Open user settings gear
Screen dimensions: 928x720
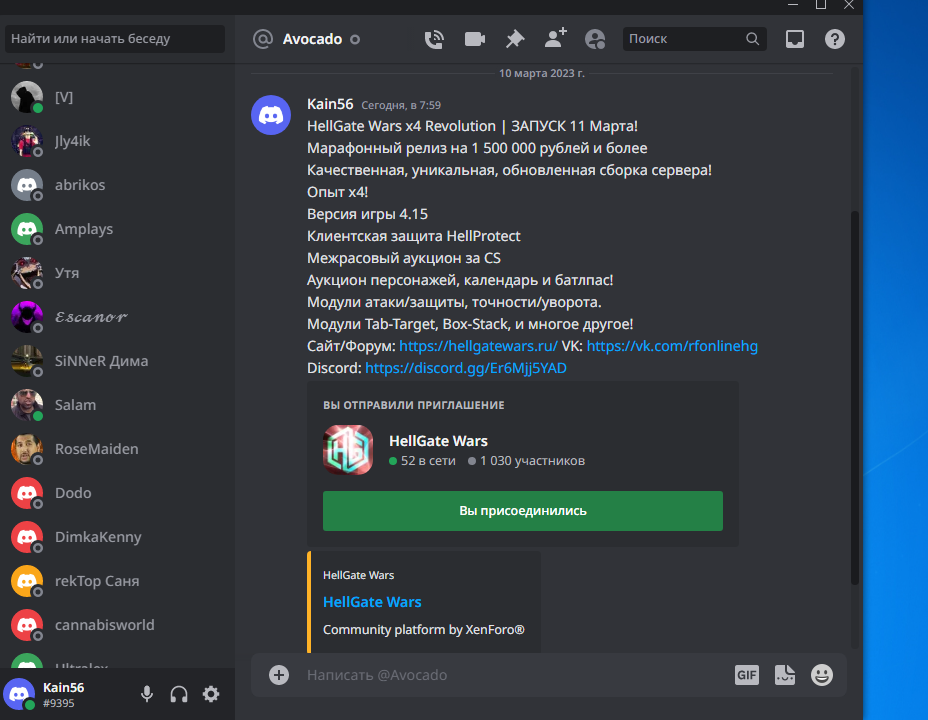click(x=211, y=694)
